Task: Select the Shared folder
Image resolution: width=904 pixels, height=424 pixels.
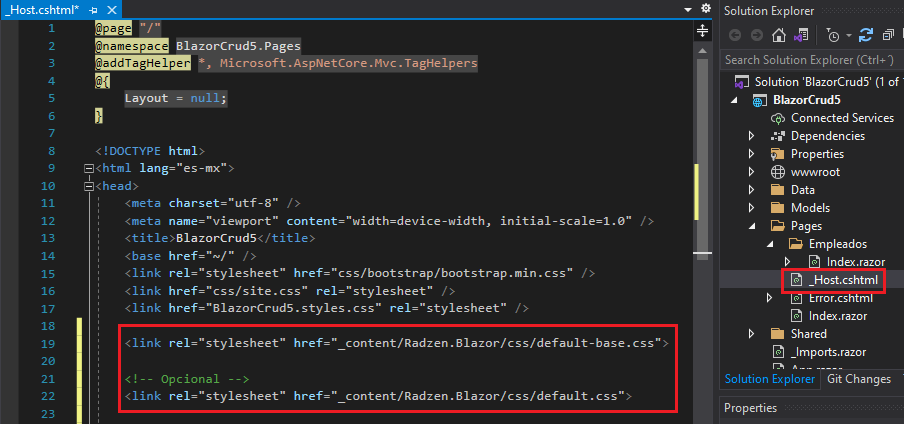Action: [809, 334]
